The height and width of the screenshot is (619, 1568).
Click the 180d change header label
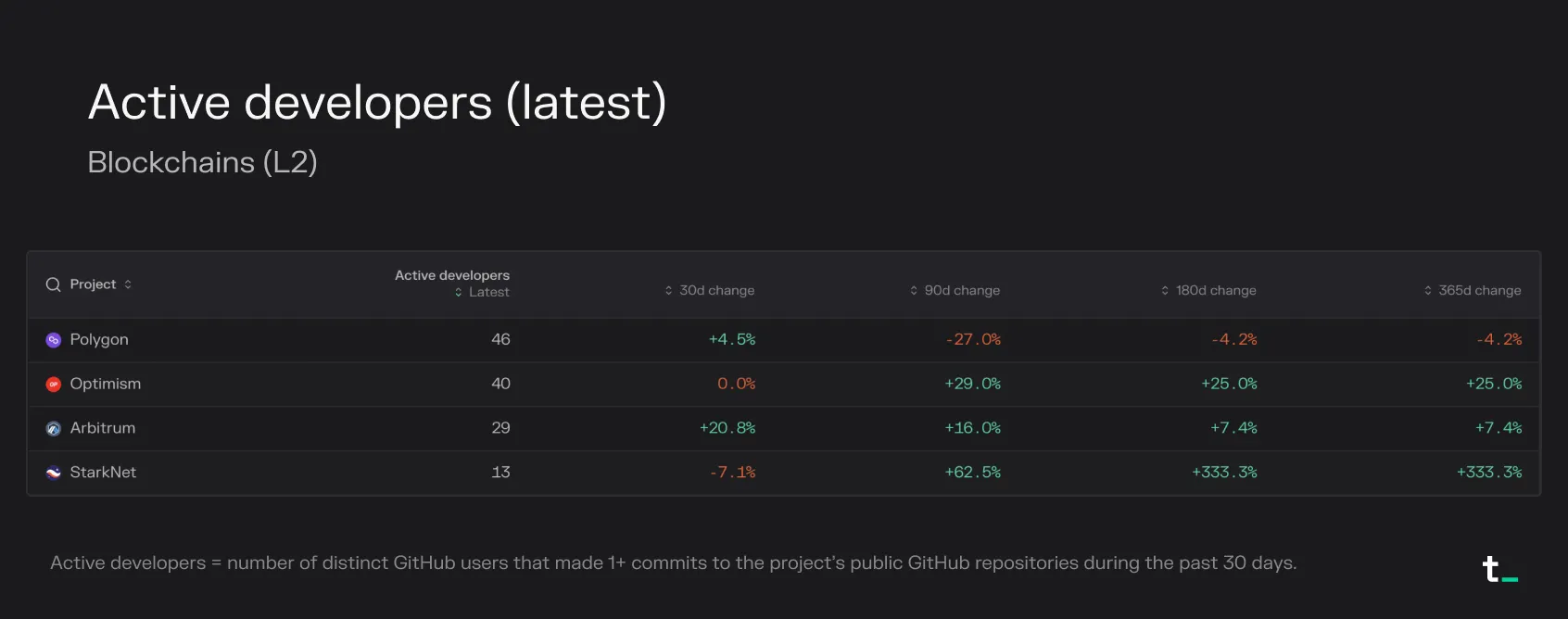point(1216,290)
